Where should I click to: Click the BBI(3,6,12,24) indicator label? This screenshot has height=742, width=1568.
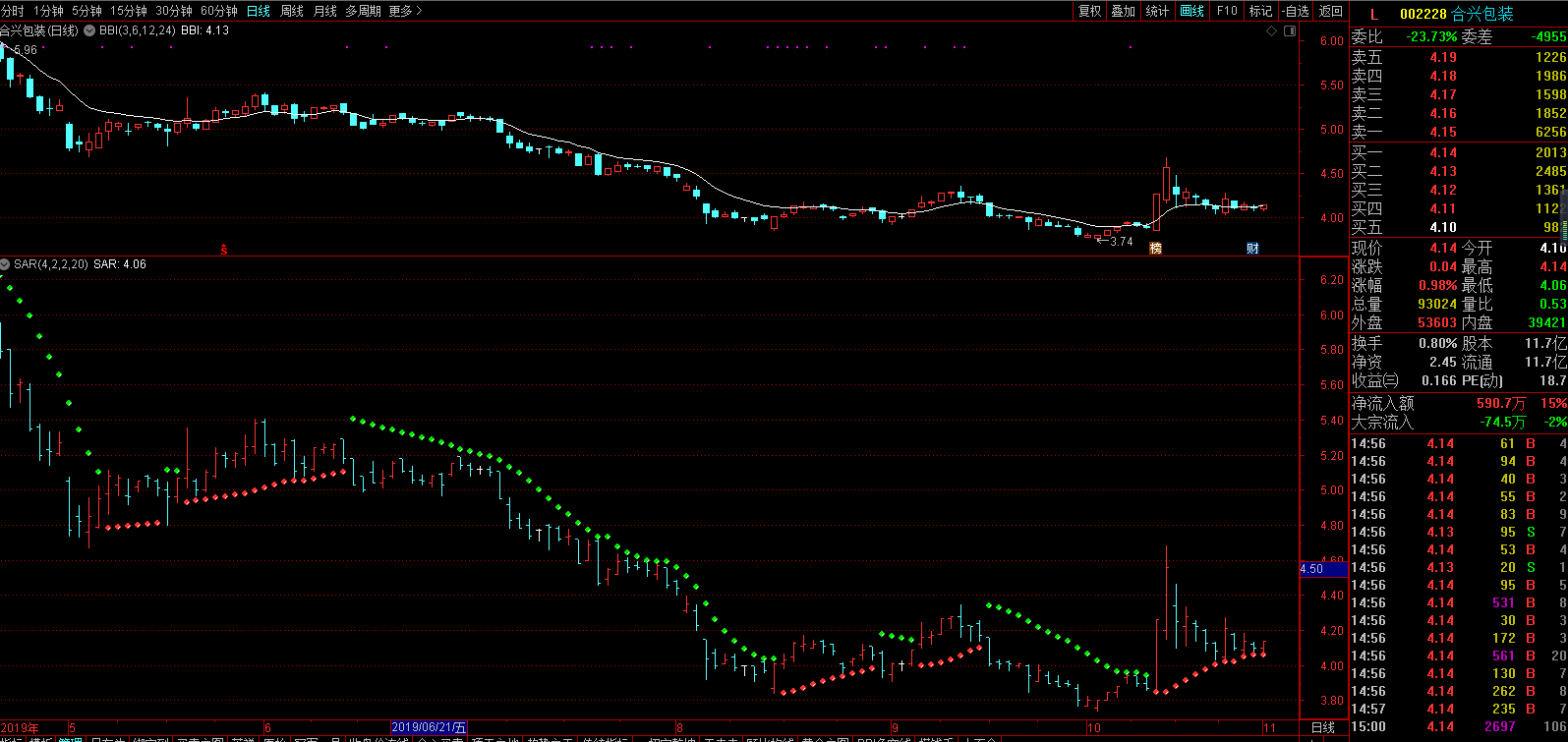138,30
